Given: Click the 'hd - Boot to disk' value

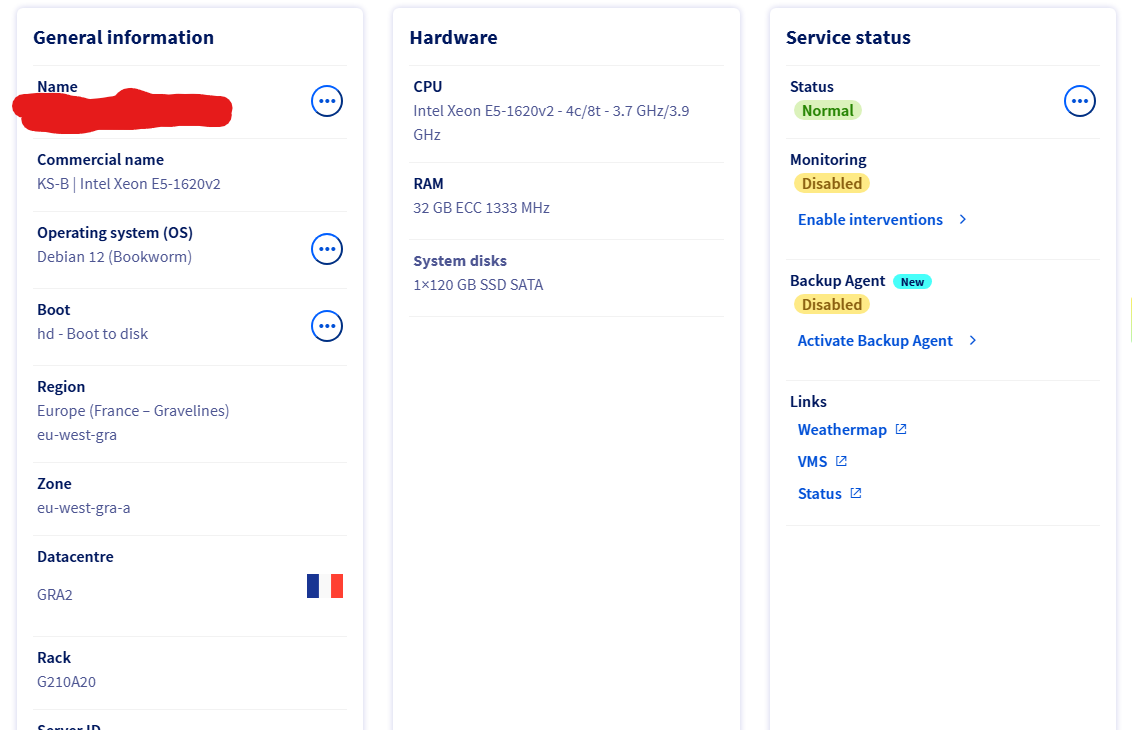Looking at the screenshot, I should pos(92,334).
